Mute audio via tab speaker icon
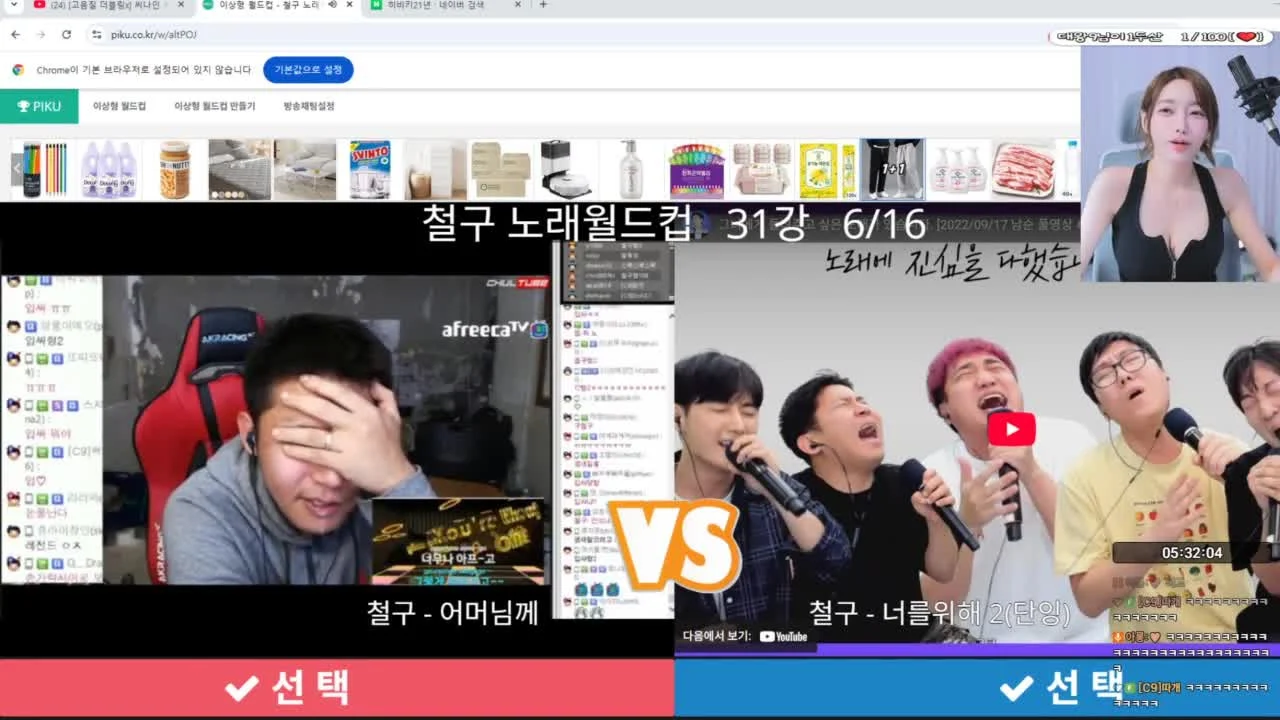Viewport: 1280px width, 720px height. [x=332, y=5]
